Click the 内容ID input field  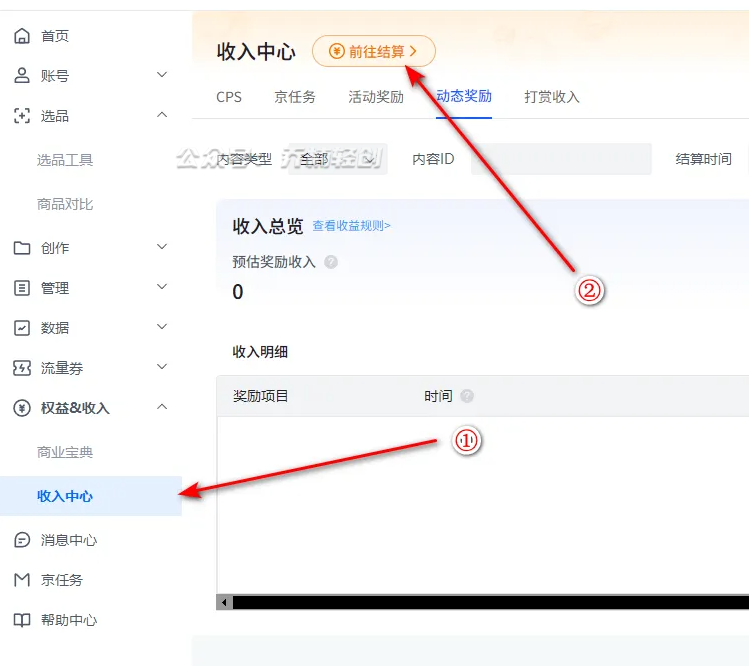(560, 159)
